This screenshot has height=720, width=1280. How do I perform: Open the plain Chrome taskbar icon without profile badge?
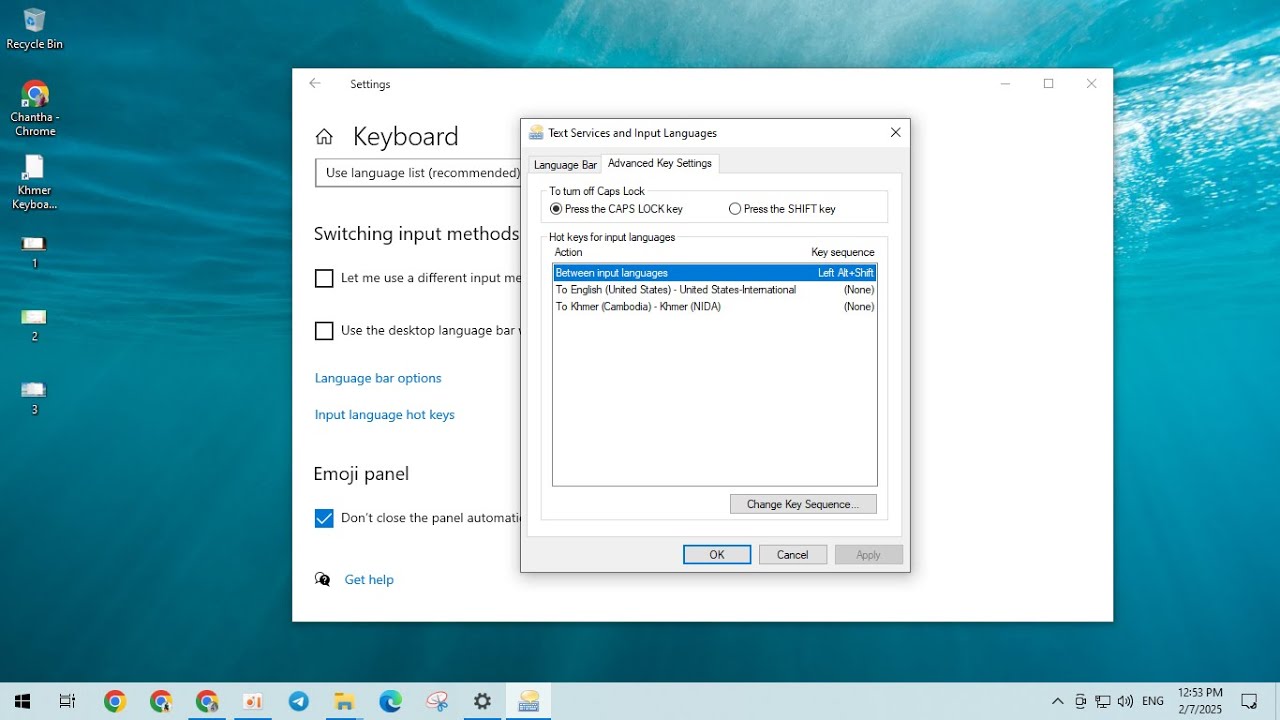coord(115,701)
